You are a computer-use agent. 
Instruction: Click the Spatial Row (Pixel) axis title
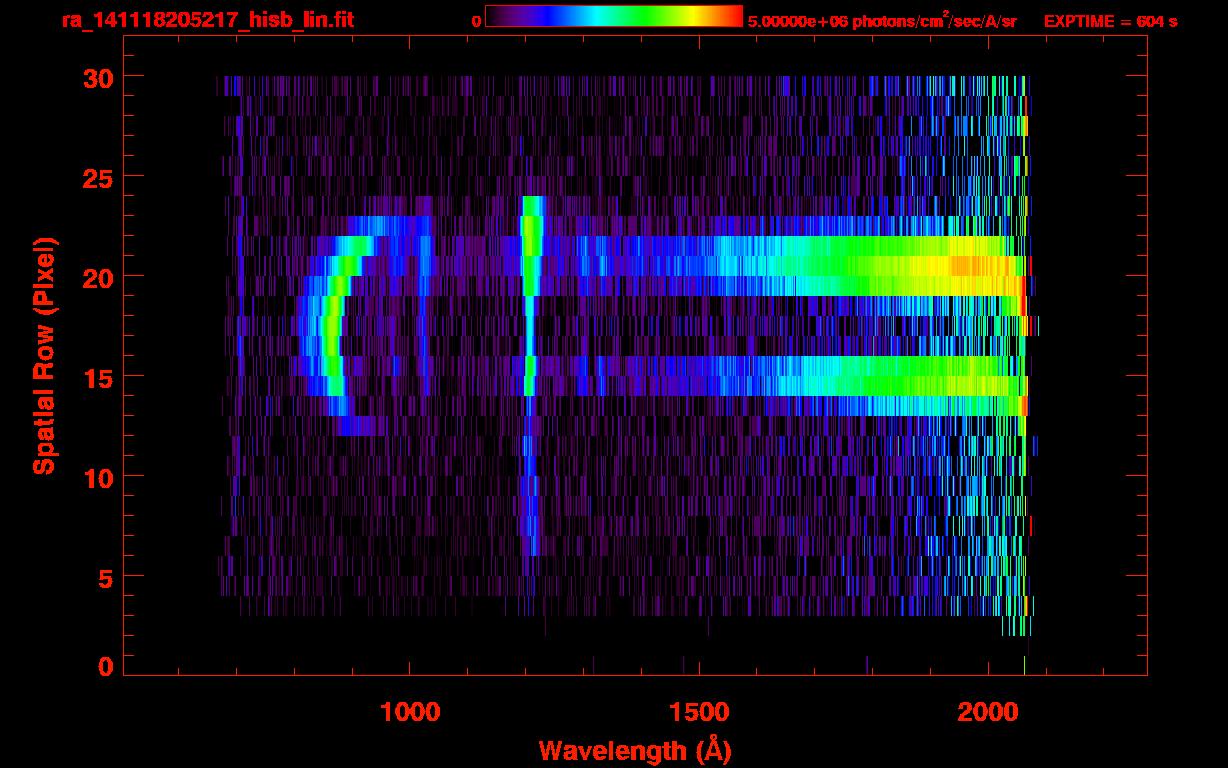[44, 355]
